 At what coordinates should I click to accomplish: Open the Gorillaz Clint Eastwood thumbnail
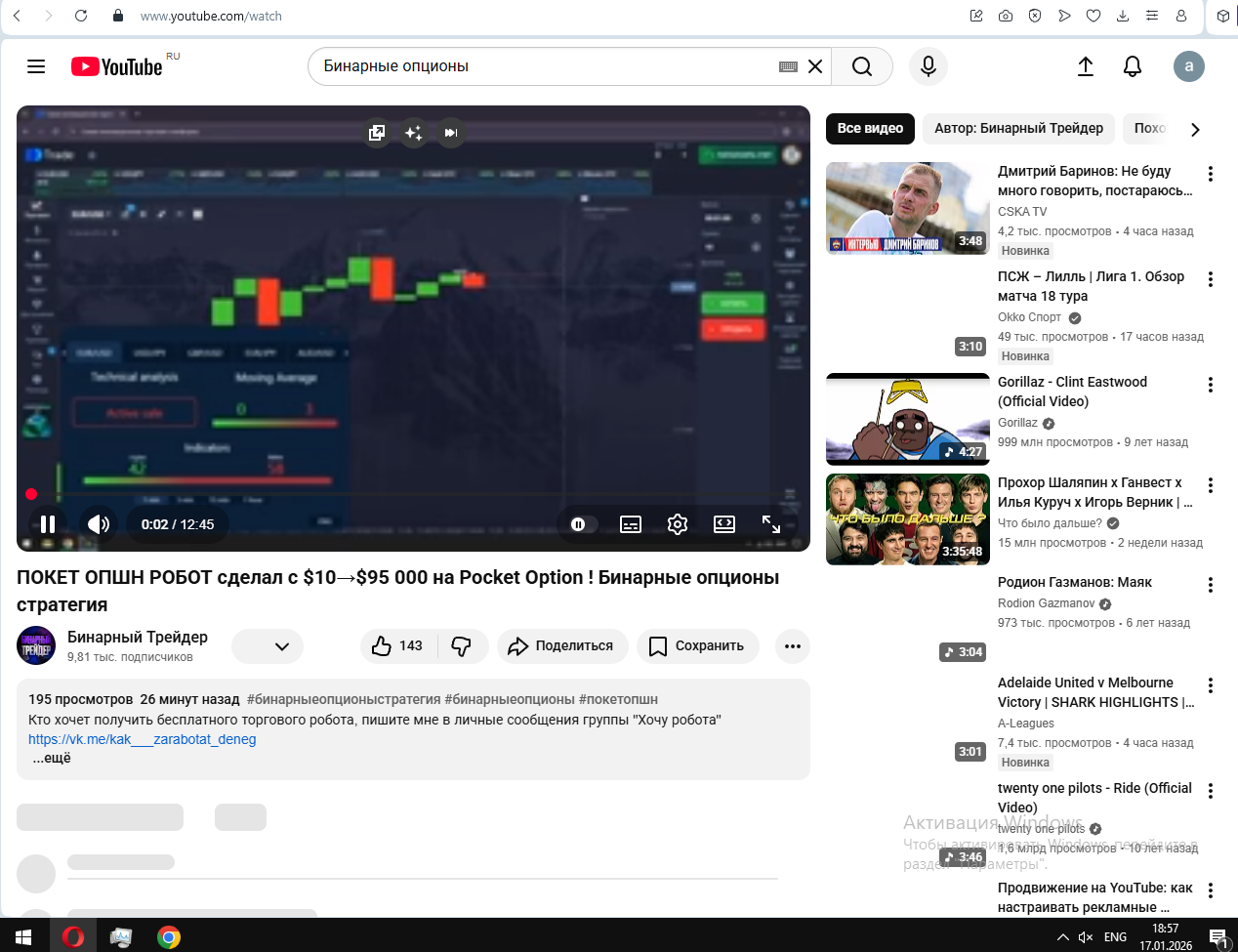(x=908, y=419)
